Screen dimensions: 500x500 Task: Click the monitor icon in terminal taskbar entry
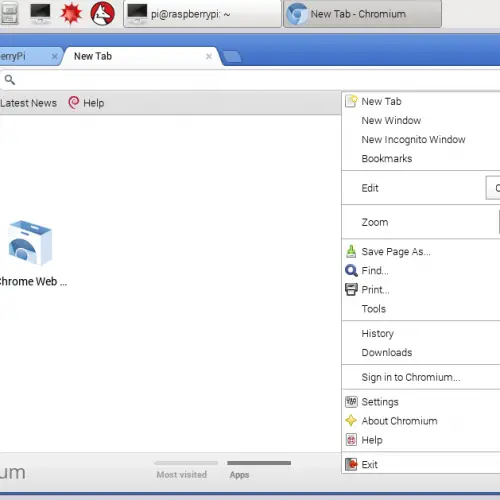137,14
